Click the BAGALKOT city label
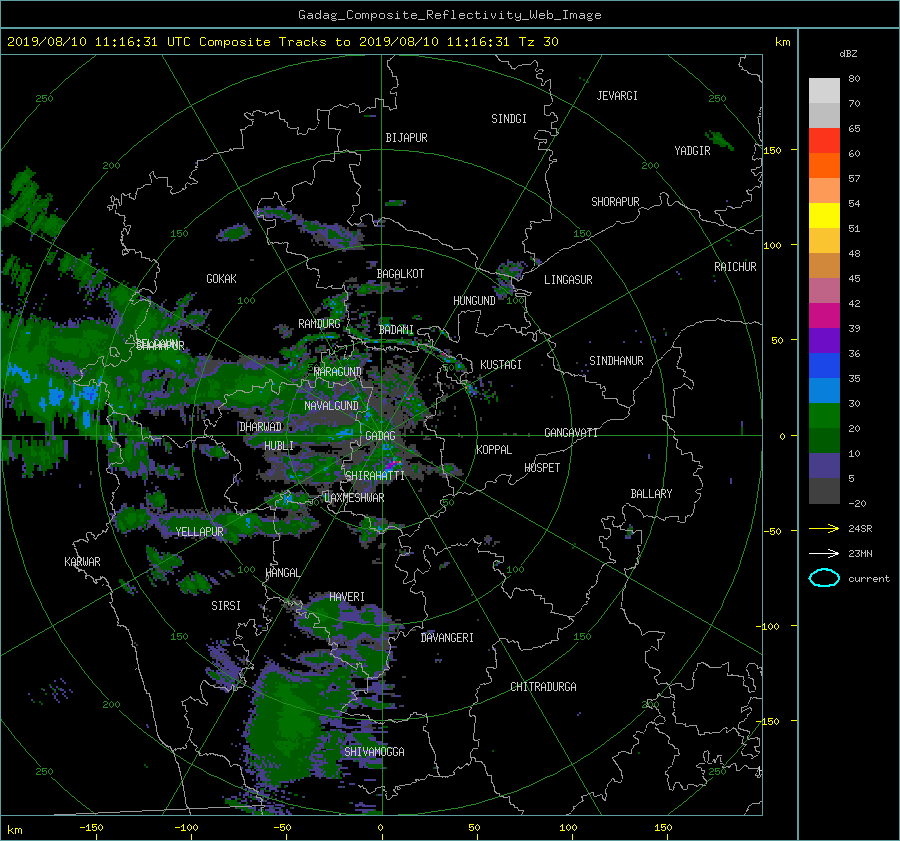Screen dimensions: 900x841 pyautogui.click(x=400, y=274)
